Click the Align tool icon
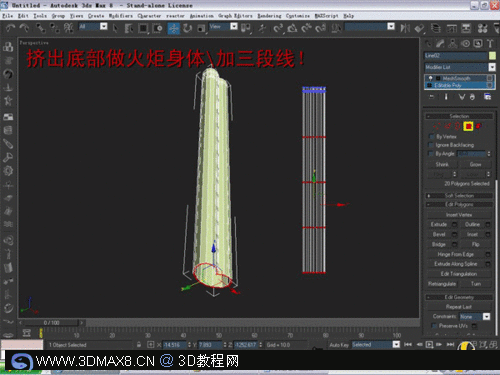The width and height of the screenshot is (500, 375). point(420,29)
